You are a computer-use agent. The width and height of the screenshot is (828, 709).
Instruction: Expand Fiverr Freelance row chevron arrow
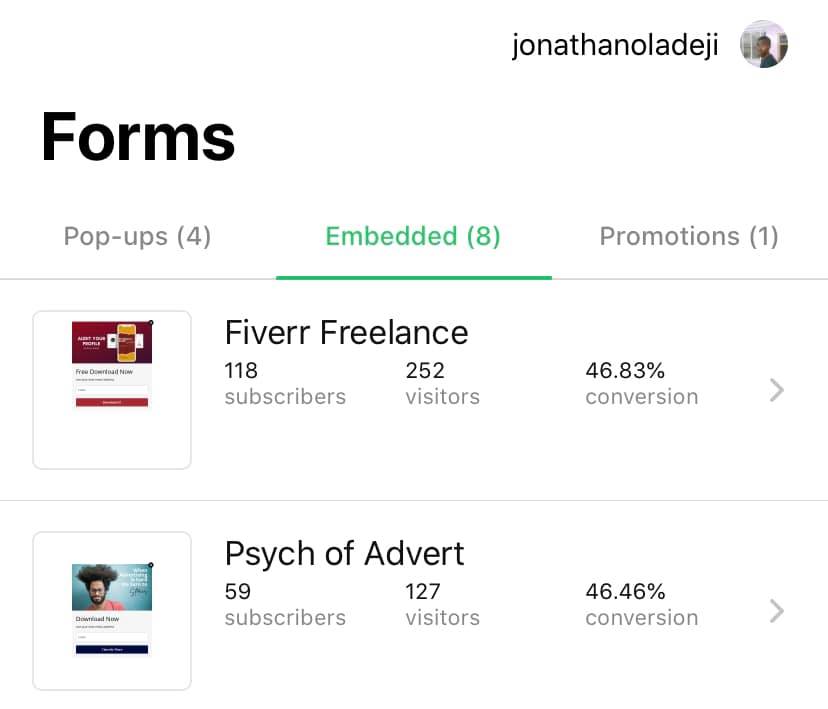[776, 390]
